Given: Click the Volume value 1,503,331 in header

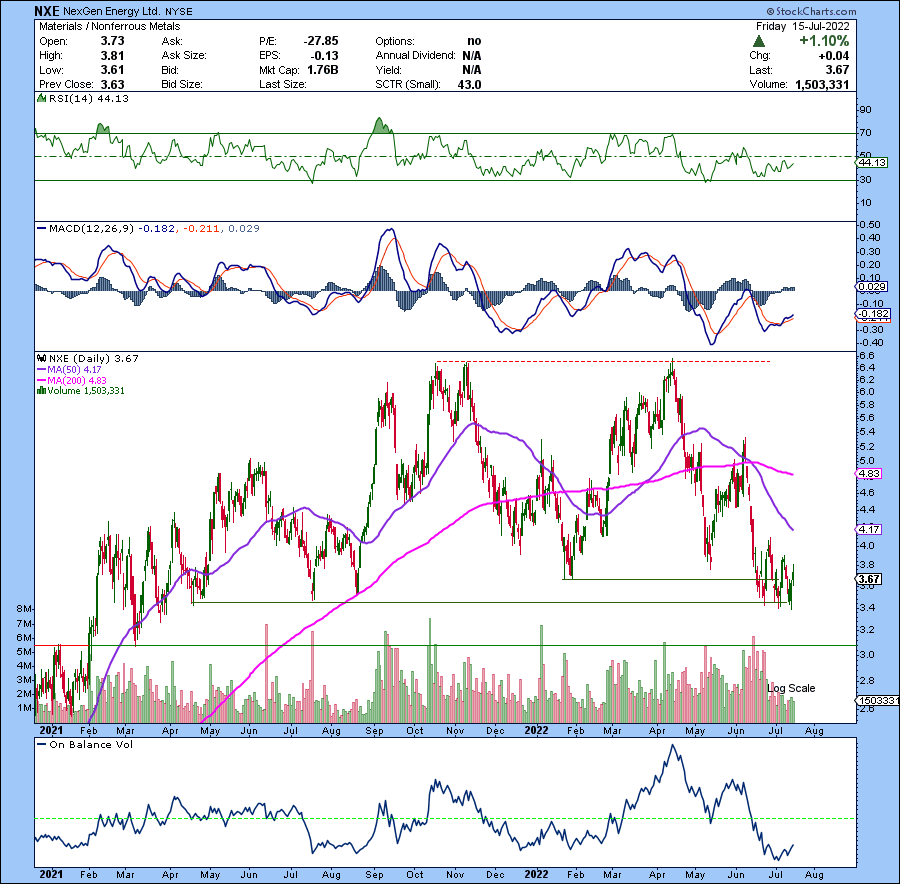Looking at the screenshot, I should click(x=822, y=84).
